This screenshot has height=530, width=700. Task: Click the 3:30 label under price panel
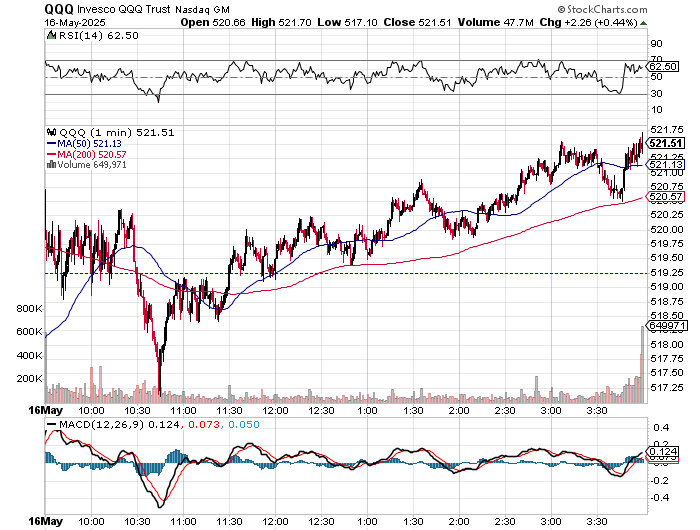(x=597, y=411)
